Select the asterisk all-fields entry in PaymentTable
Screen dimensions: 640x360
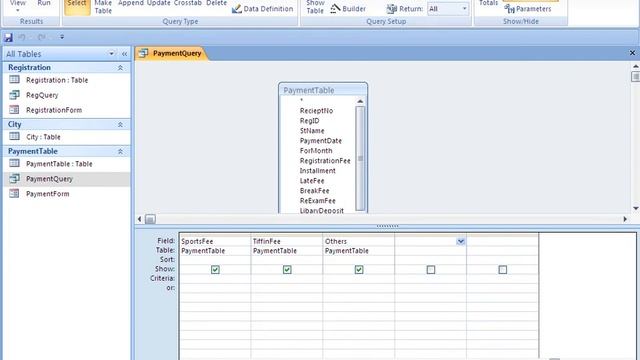pyautogui.click(x=301, y=100)
